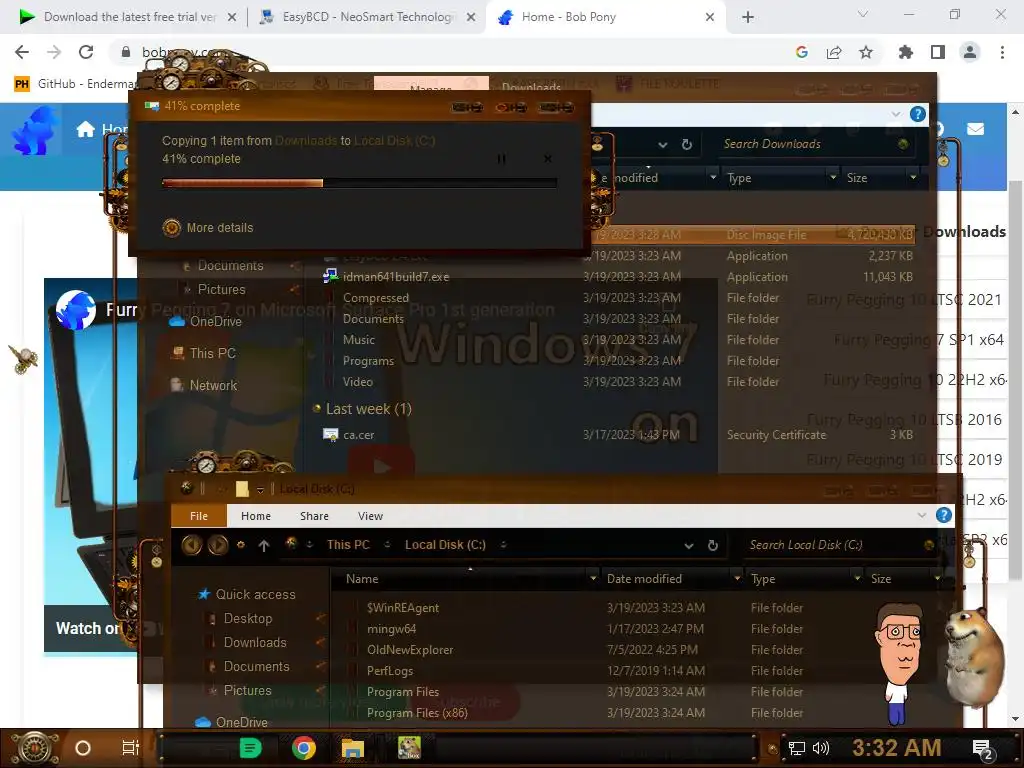Cancel the copy with the X button

click(x=548, y=159)
